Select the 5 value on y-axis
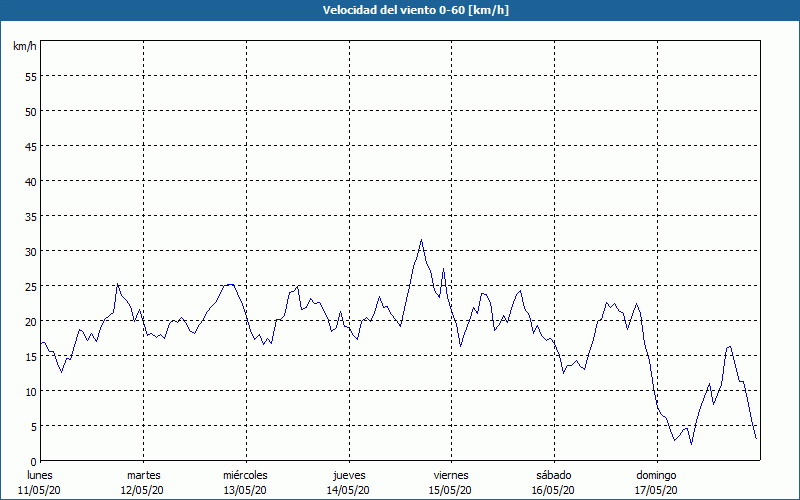Viewport: 800px width, 500px height. tap(34, 427)
